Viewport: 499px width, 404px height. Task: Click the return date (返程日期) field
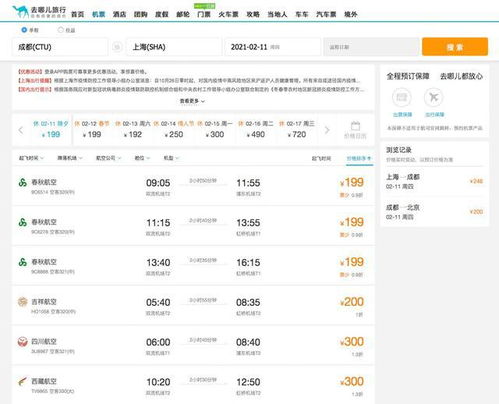pyautogui.click(x=371, y=47)
